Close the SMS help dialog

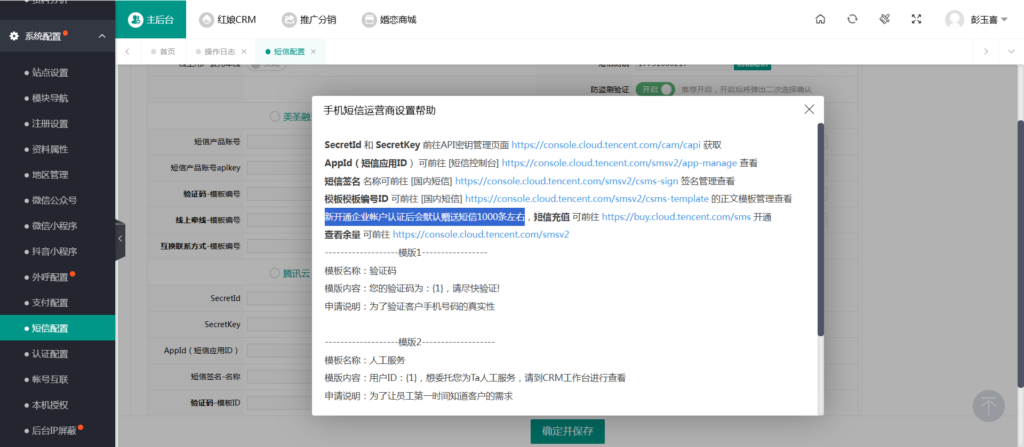click(809, 110)
